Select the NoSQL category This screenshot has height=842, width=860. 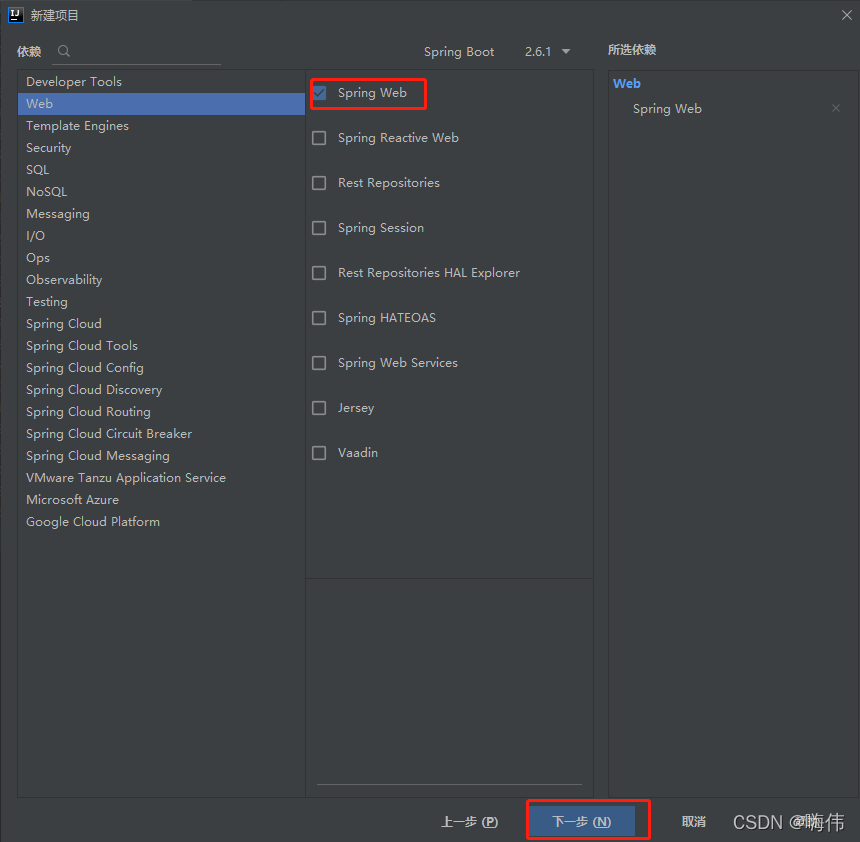(161, 191)
